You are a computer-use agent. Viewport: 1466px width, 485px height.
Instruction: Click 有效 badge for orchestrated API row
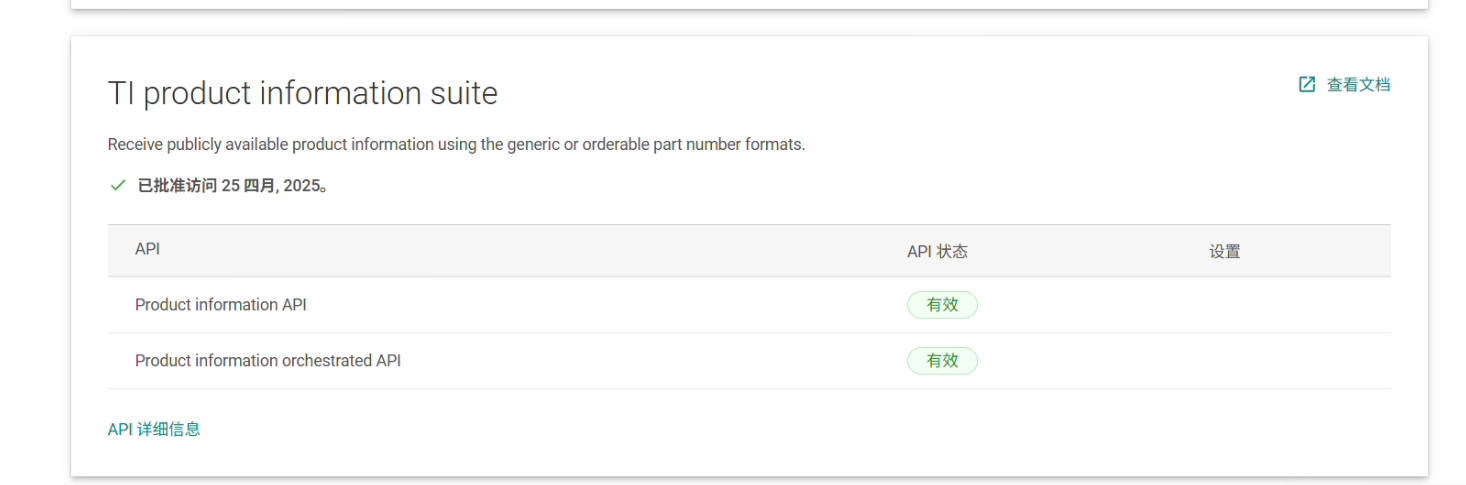(x=942, y=361)
